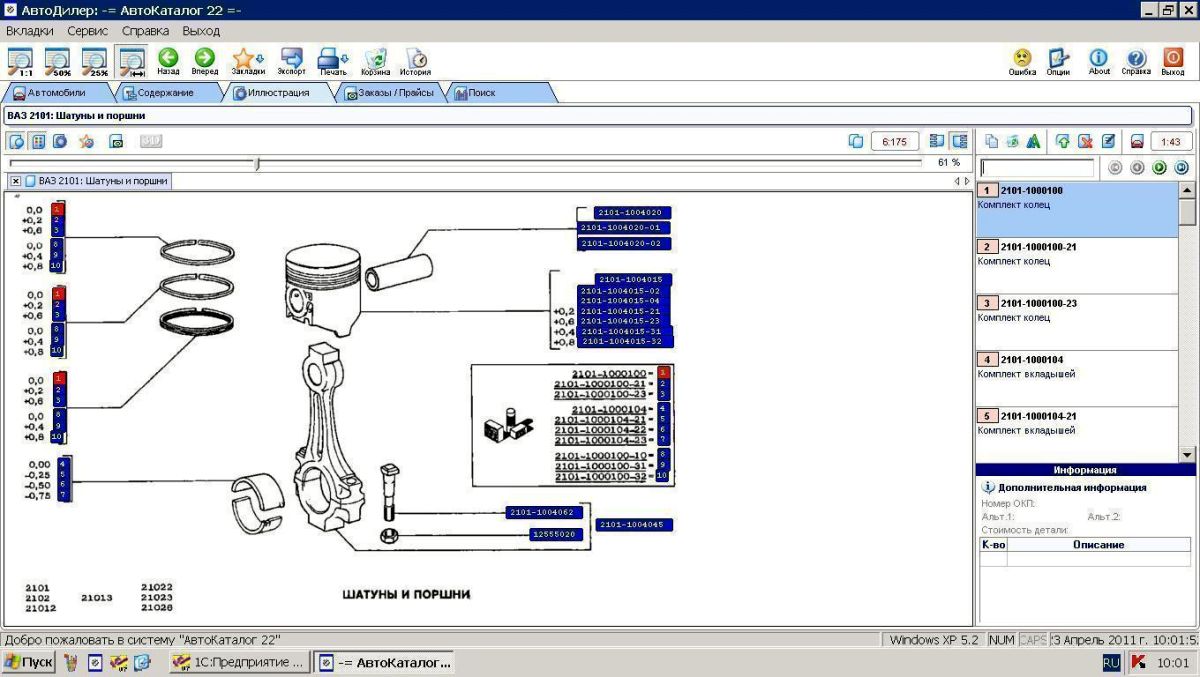Click the round blue illustration tool icon
1200x677 pixels.
tap(60, 141)
